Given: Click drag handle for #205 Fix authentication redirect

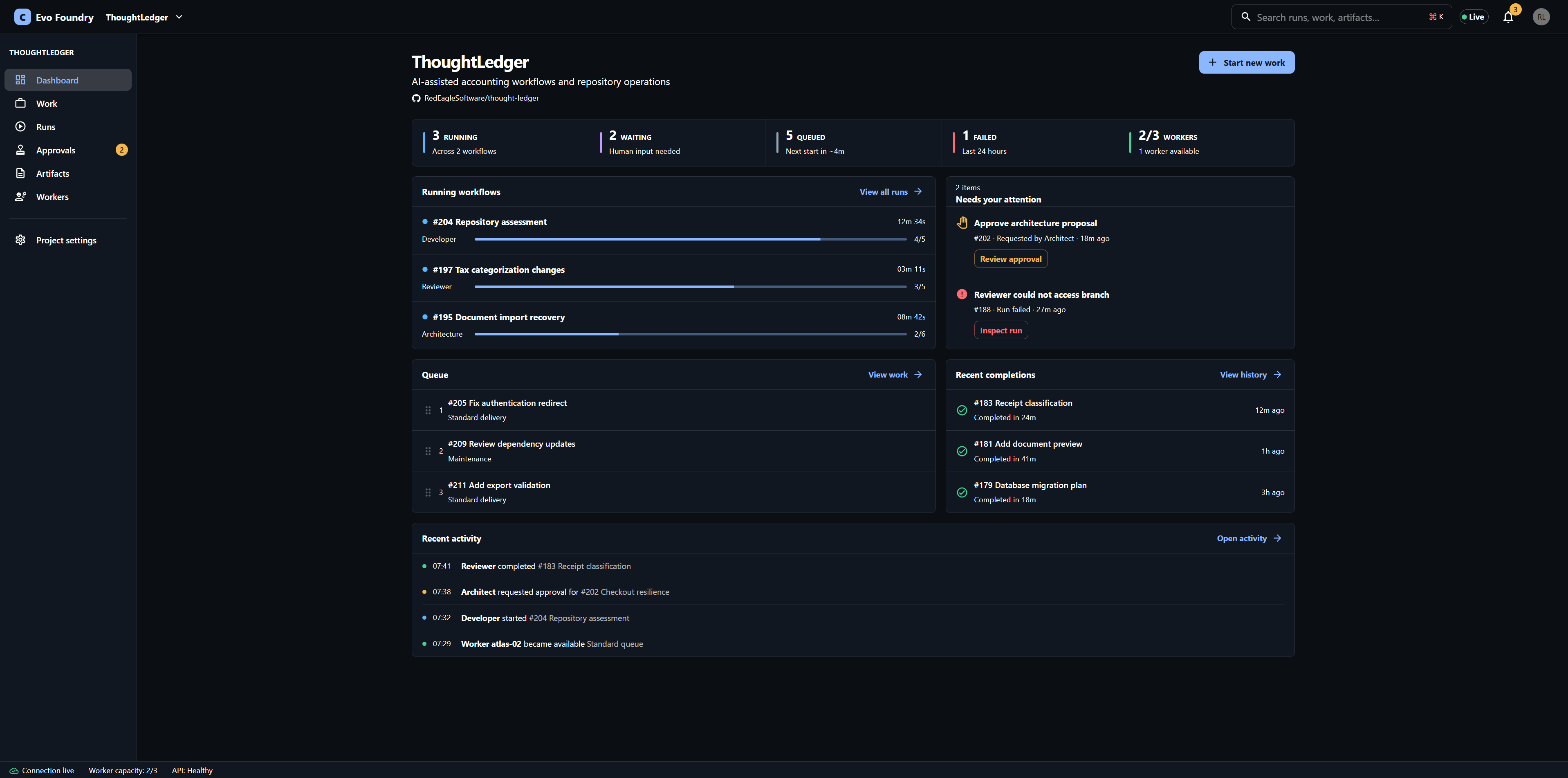Looking at the screenshot, I should pyautogui.click(x=428, y=410).
